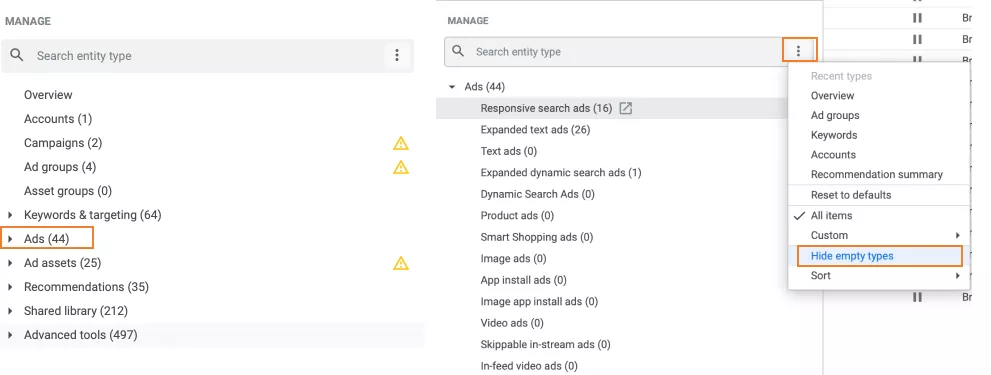Select Video ads (0)
The image size is (991, 375).
pyautogui.click(x=512, y=323)
